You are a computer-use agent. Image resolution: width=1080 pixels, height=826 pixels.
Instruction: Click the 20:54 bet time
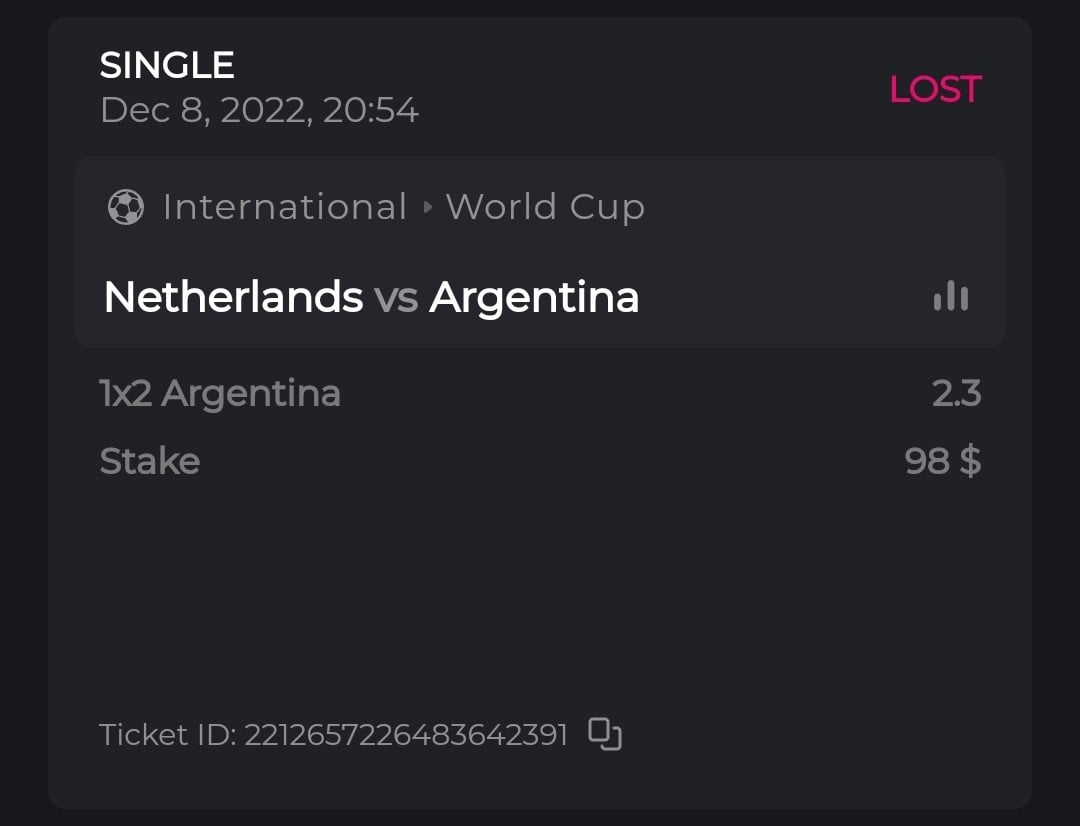370,110
